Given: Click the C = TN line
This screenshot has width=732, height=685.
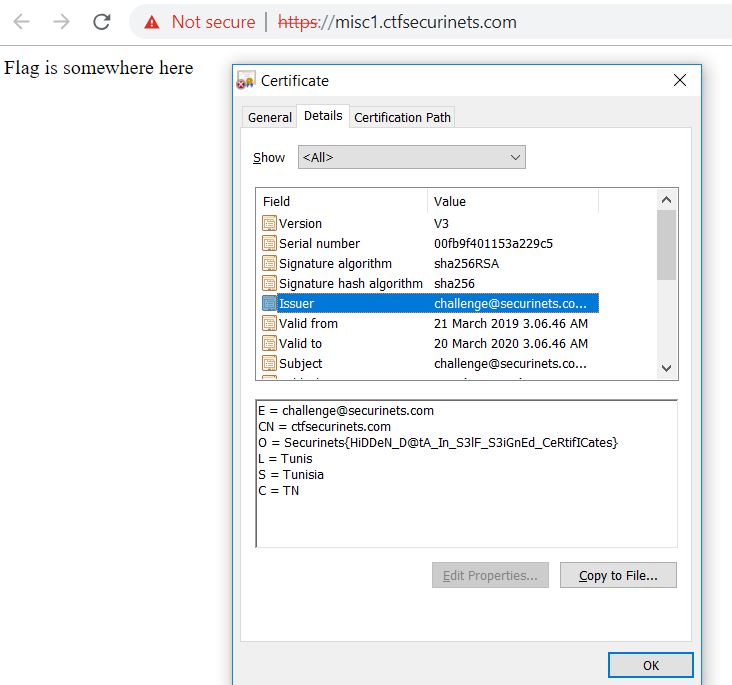Looking at the screenshot, I should pyautogui.click(x=279, y=490).
